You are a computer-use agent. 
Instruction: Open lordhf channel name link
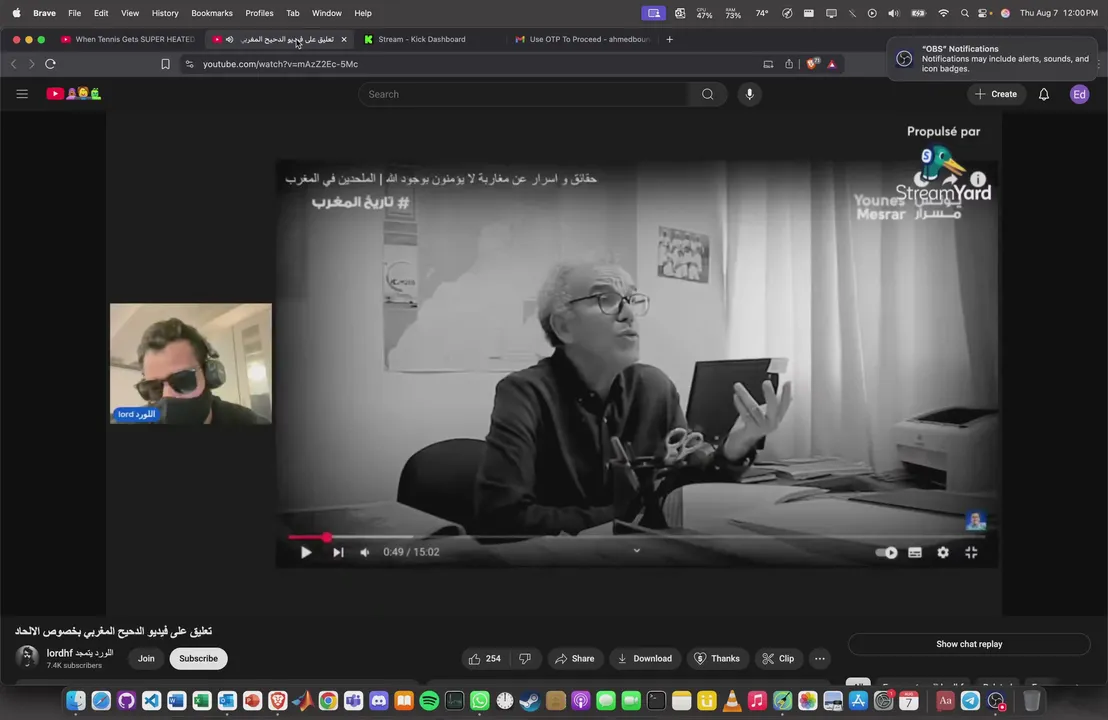click(x=80, y=653)
